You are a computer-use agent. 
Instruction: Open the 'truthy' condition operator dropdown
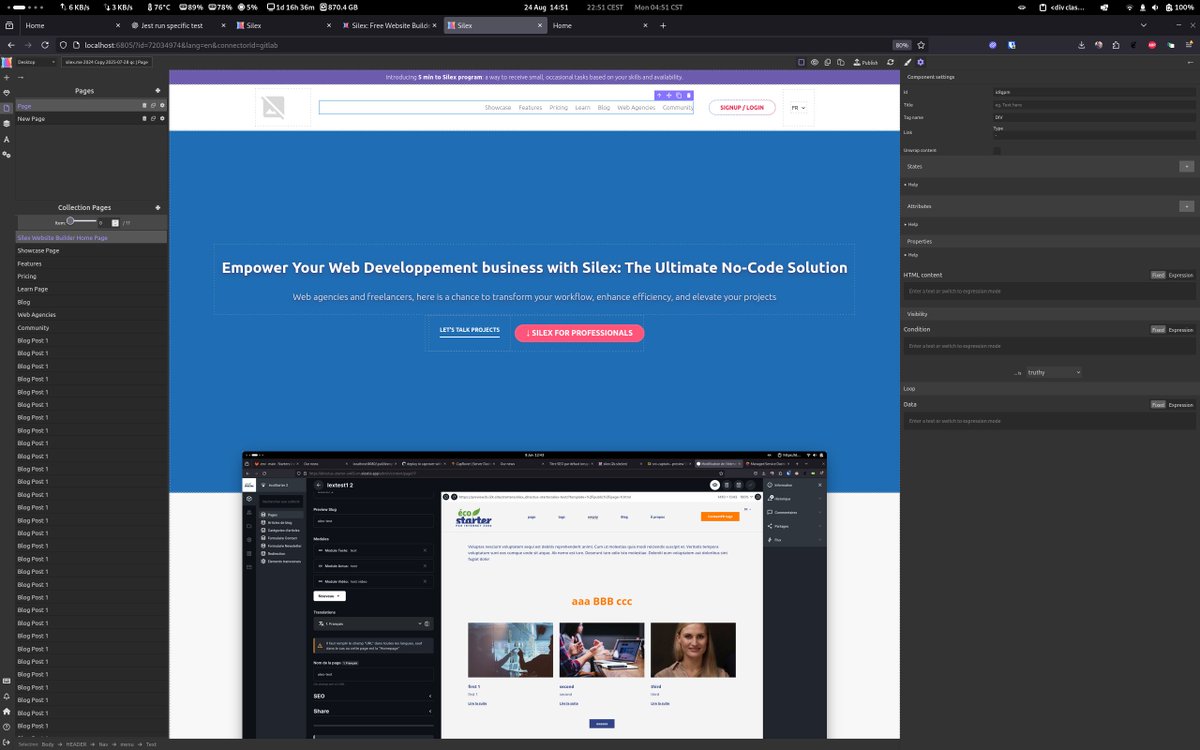click(1053, 372)
